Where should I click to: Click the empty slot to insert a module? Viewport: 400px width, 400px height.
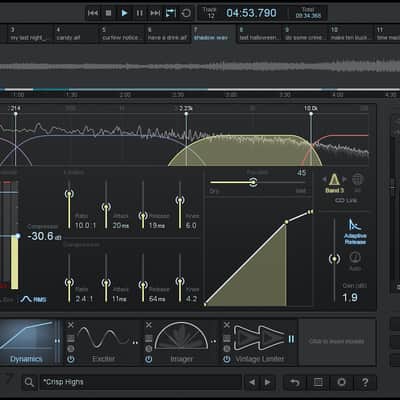click(x=337, y=342)
